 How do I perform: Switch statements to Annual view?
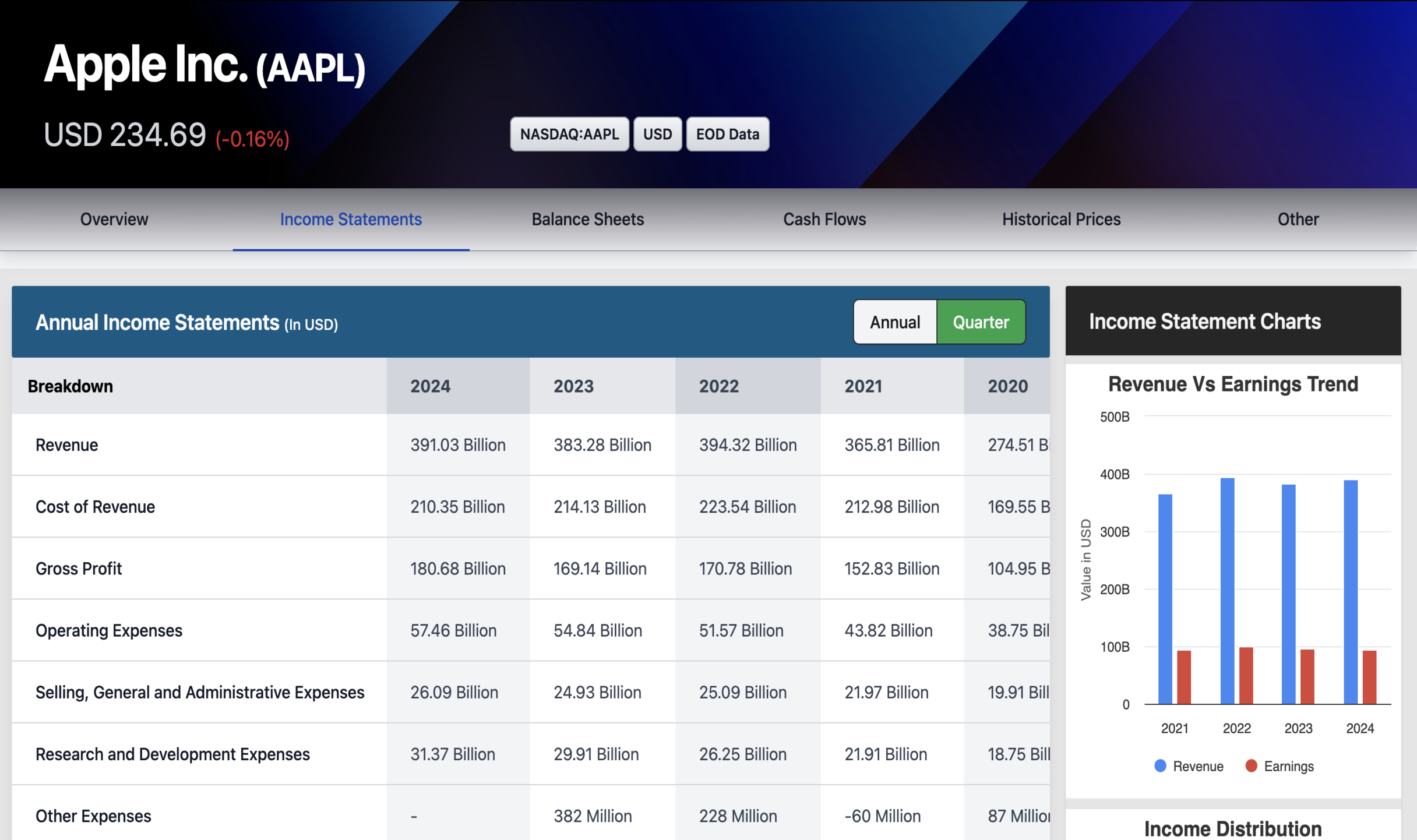[x=895, y=322]
